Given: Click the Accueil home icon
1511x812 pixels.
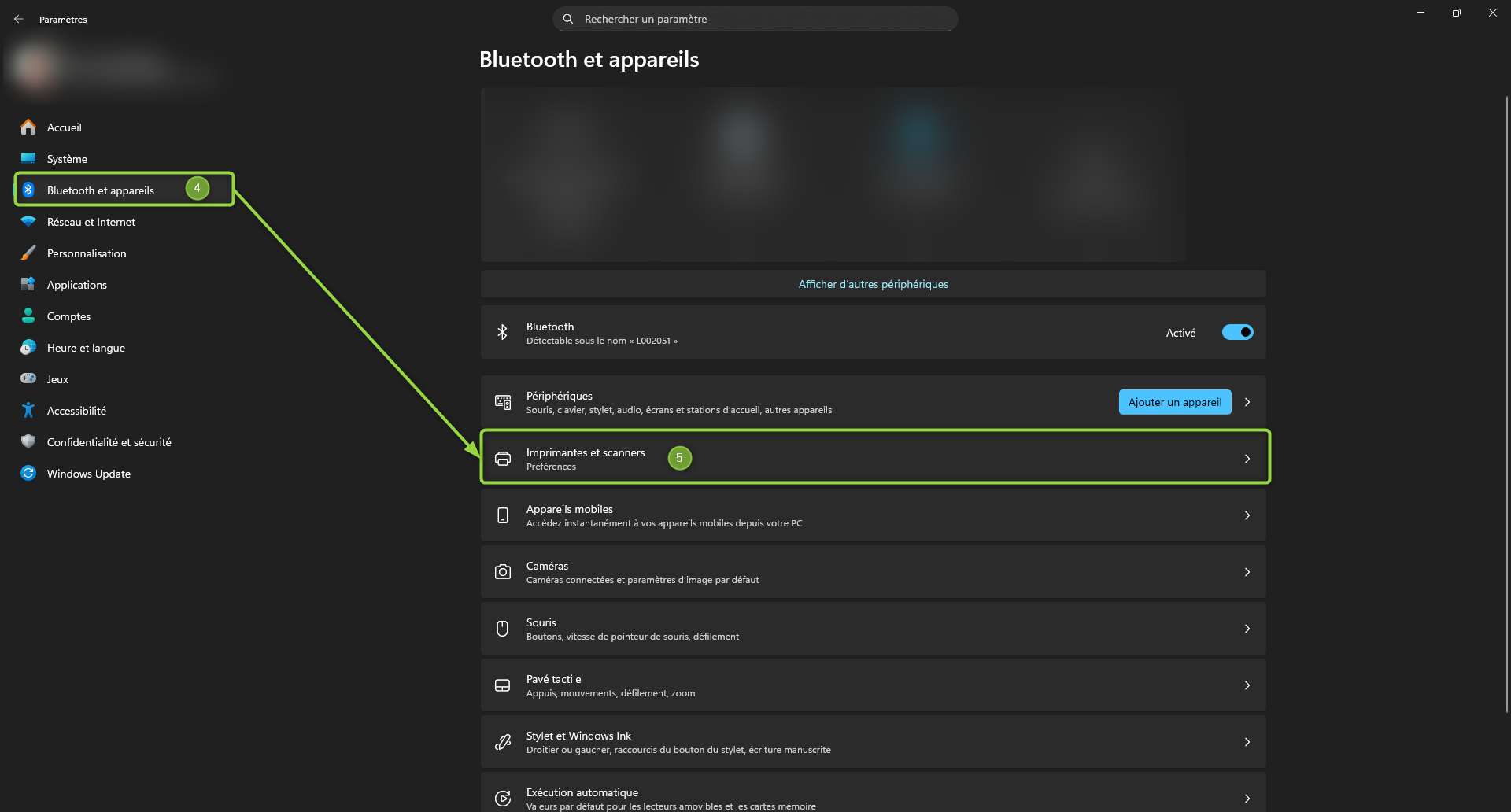Looking at the screenshot, I should click(x=28, y=127).
